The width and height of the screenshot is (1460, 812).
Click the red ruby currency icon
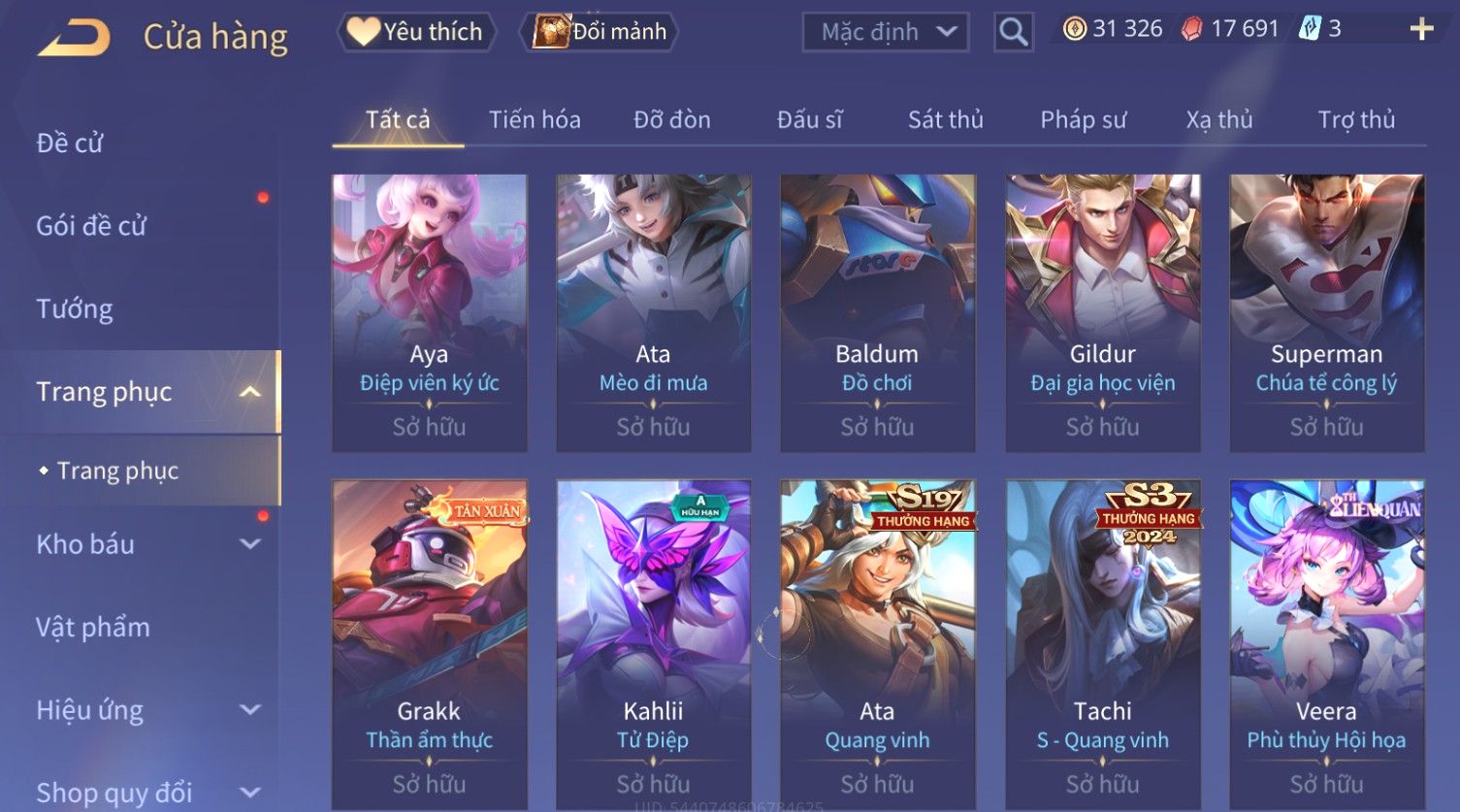[x=1191, y=29]
